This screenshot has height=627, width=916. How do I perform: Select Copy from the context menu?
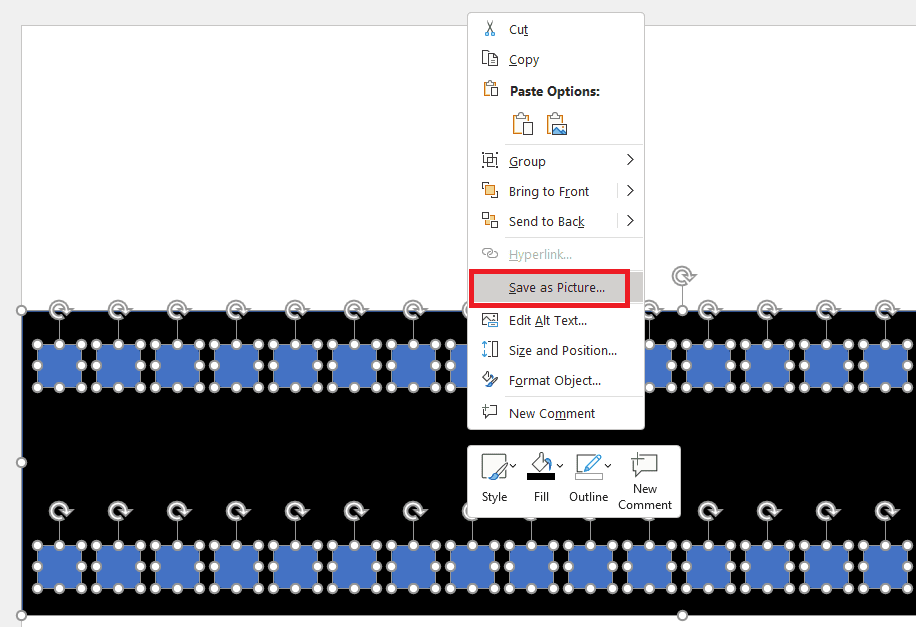coord(556,60)
